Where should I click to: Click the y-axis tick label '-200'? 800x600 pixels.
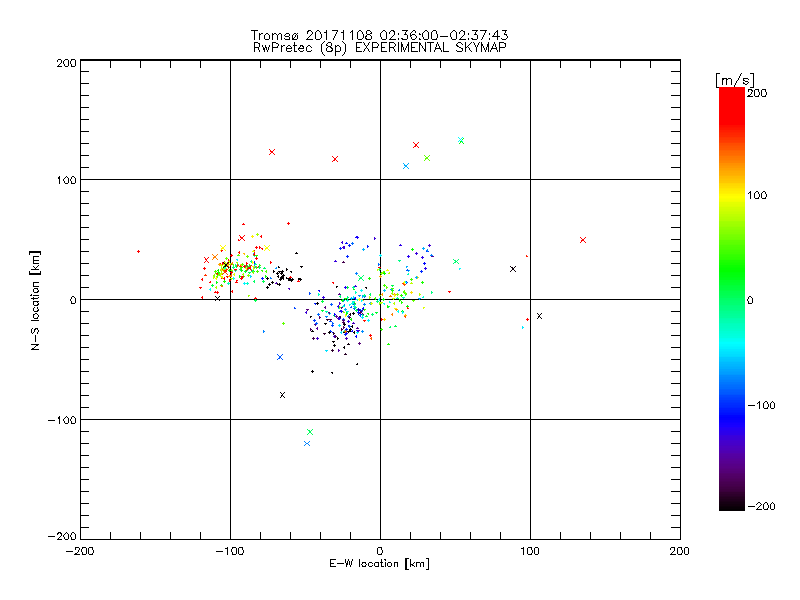(63, 536)
